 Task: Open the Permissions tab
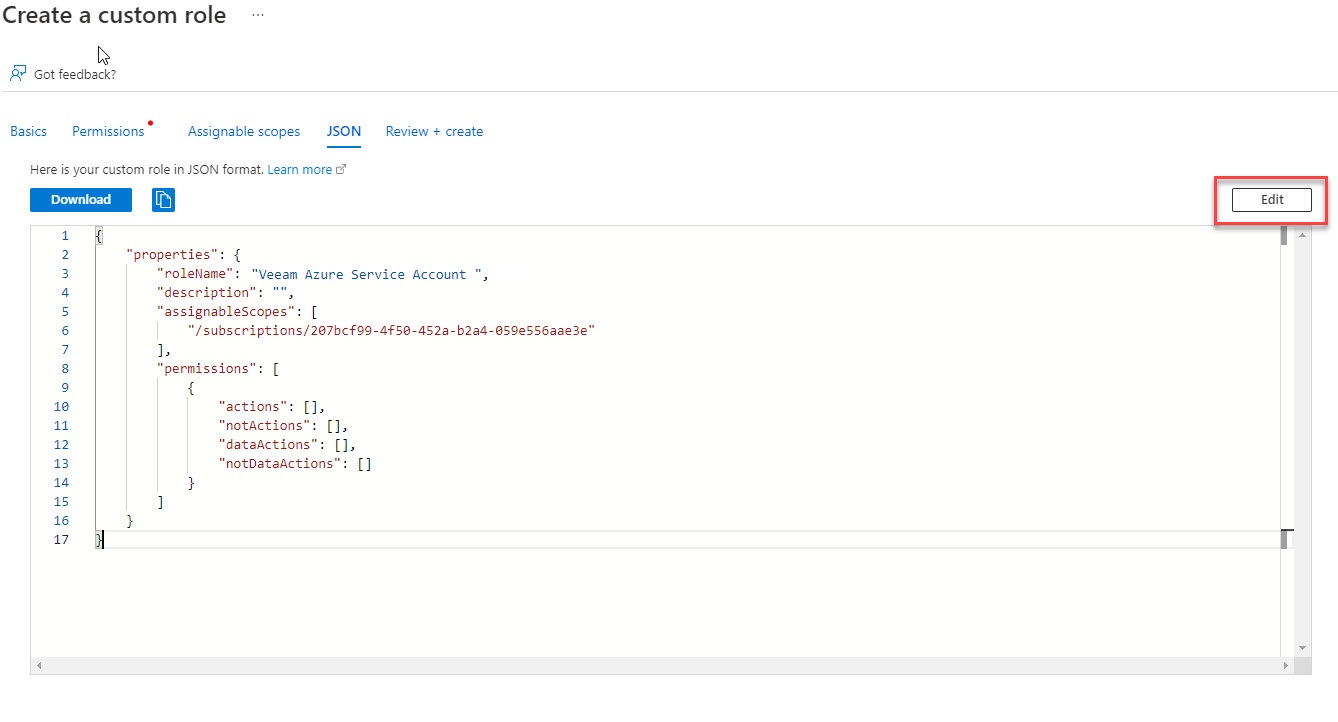click(x=108, y=131)
